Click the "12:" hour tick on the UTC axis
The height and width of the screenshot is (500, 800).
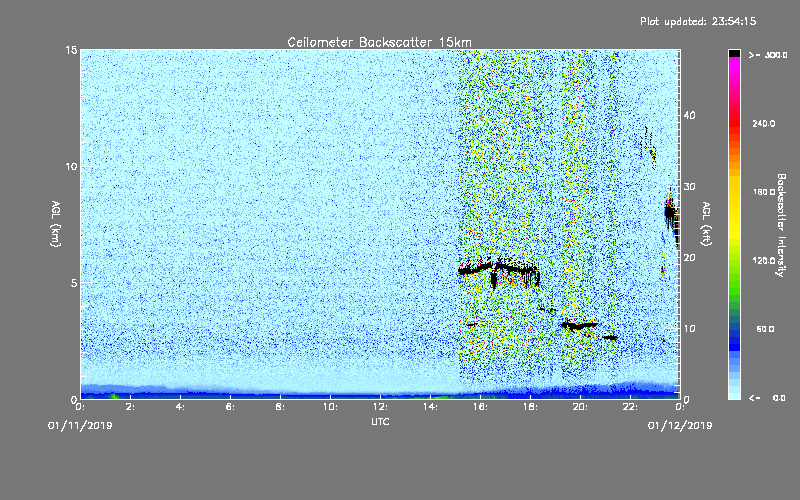381,407
